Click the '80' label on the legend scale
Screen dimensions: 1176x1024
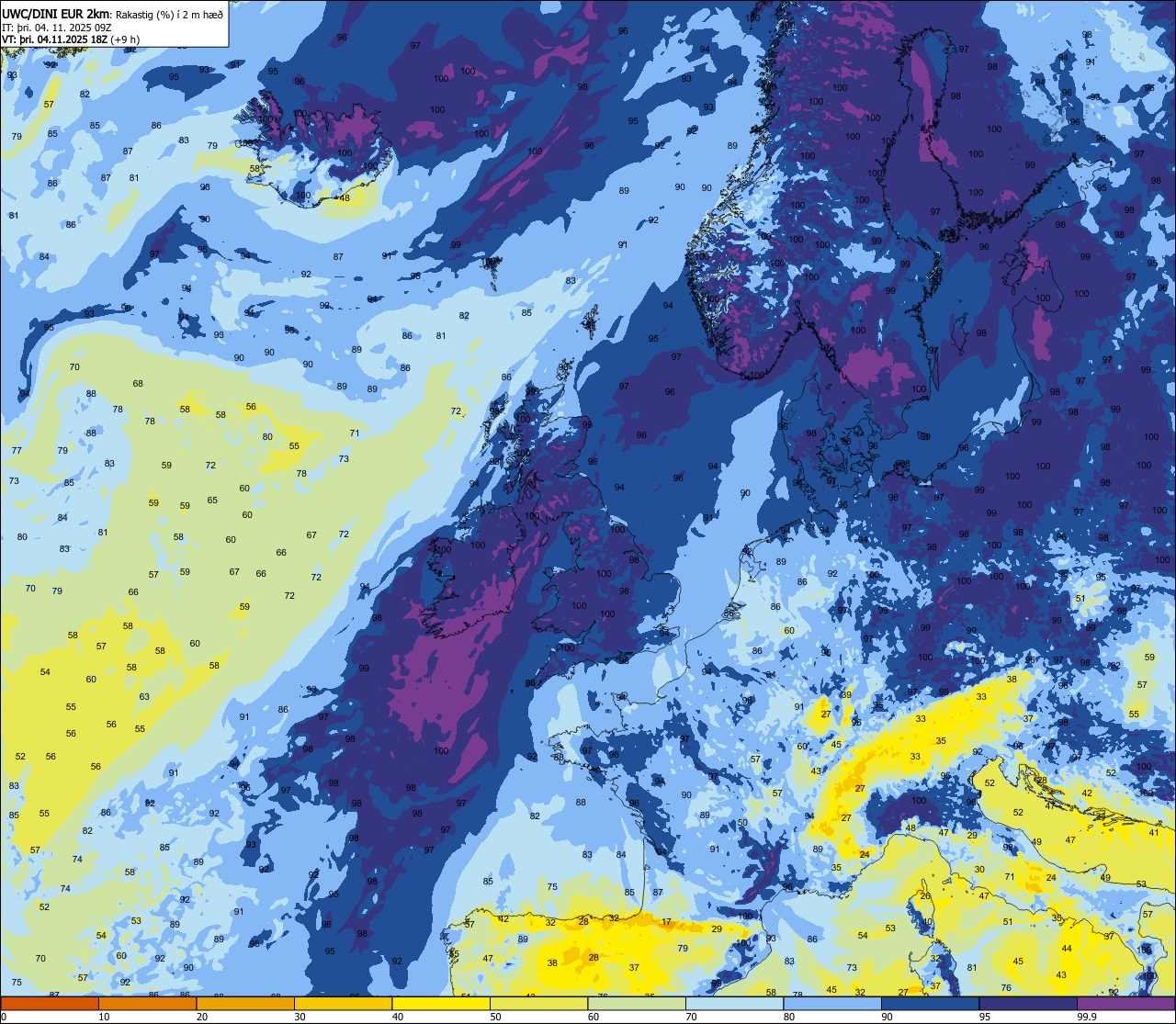789,1017
